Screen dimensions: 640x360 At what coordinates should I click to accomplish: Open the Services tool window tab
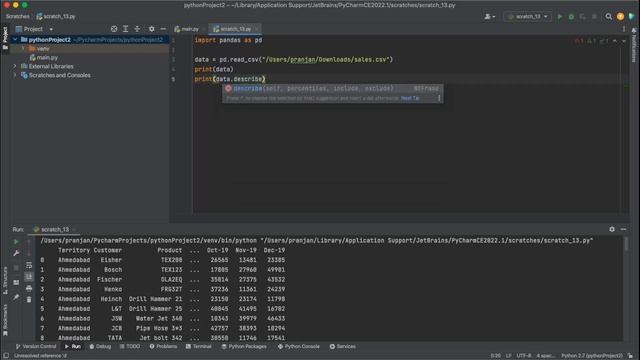pyautogui.click(x=343, y=347)
